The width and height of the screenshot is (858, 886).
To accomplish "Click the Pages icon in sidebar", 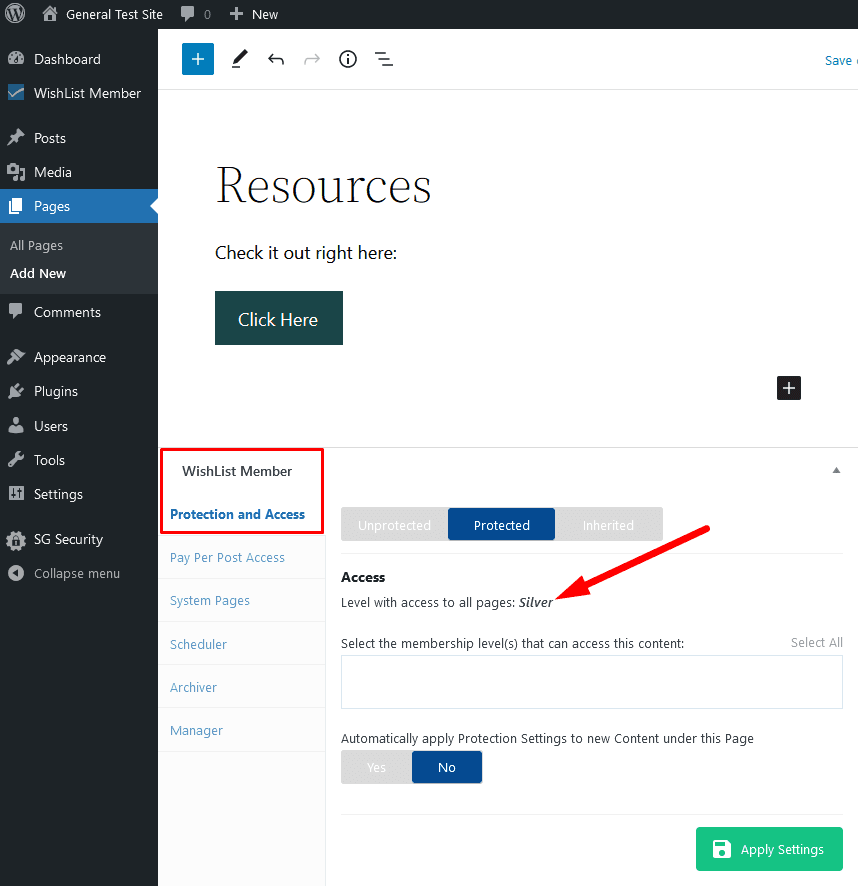I will (x=16, y=206).
